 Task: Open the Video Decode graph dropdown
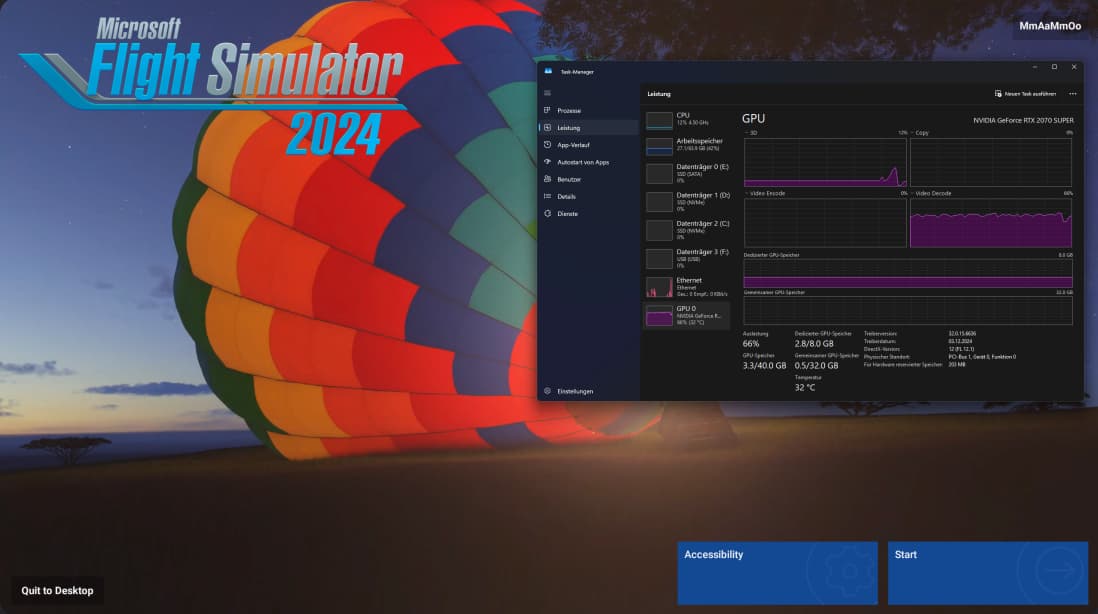point(931,193)
